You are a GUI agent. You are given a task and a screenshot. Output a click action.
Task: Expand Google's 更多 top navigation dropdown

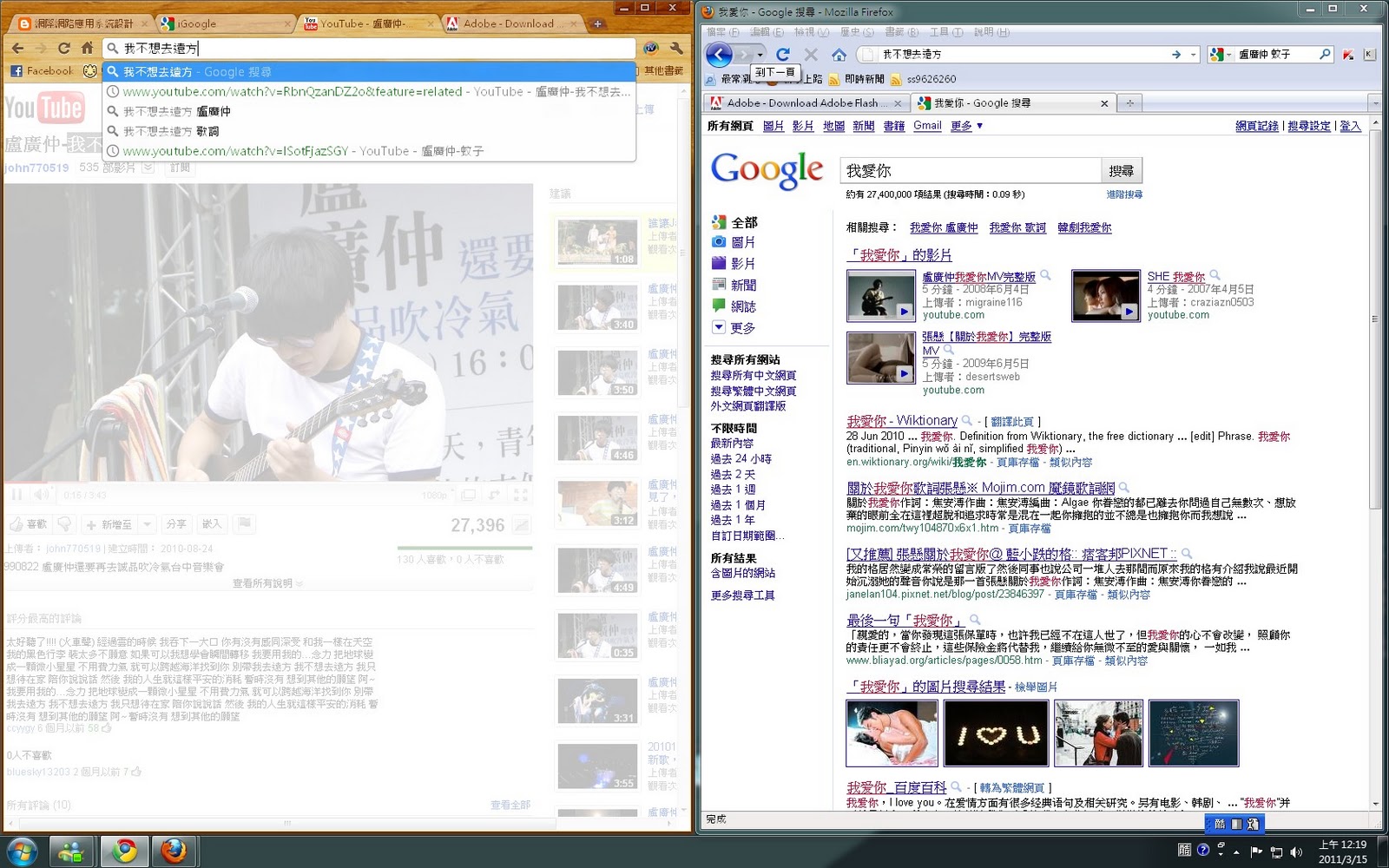click(966, 126)
